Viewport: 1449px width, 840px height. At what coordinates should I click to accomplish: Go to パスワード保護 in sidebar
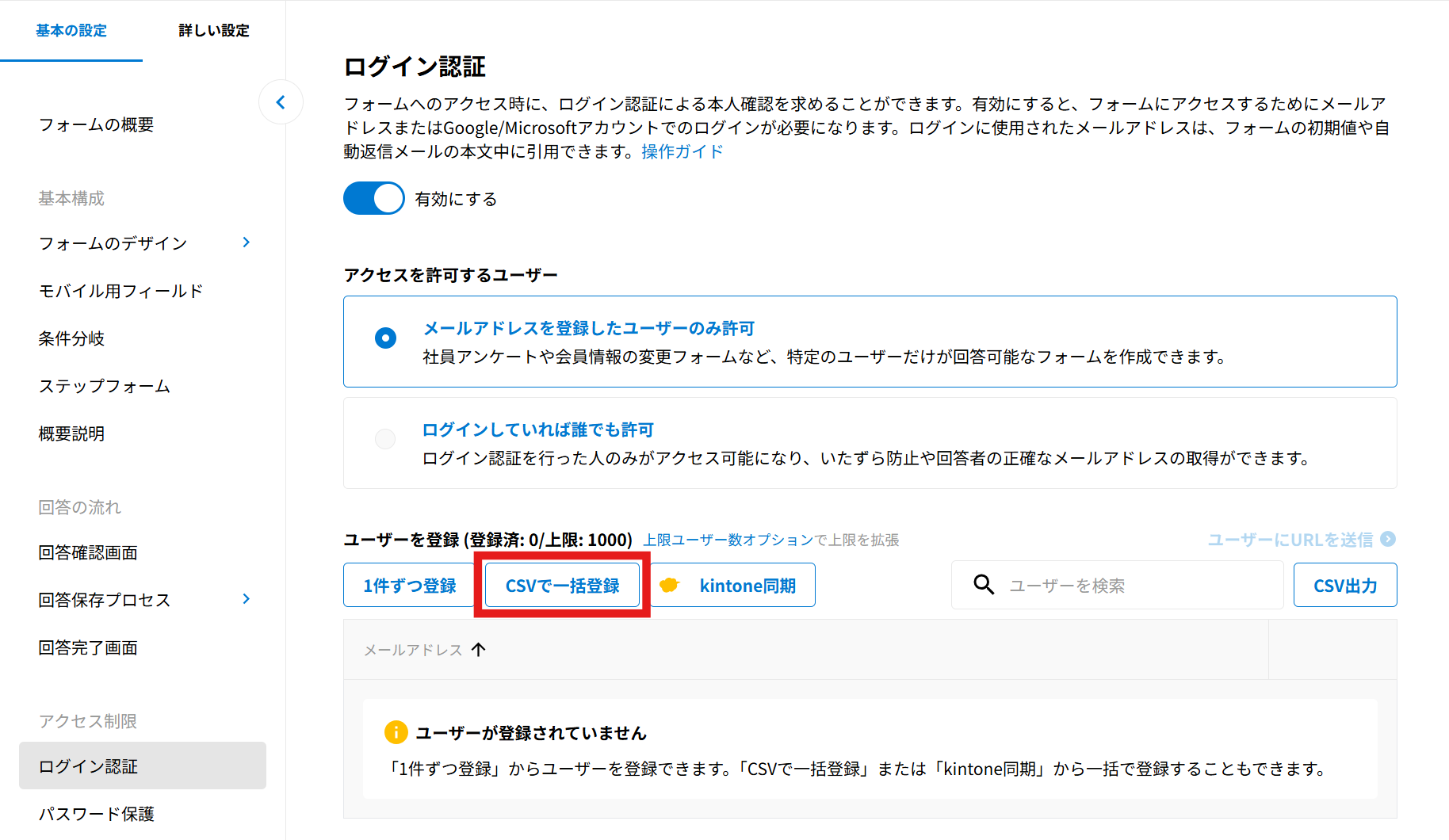pyautogui.click(x=97, y=814)
